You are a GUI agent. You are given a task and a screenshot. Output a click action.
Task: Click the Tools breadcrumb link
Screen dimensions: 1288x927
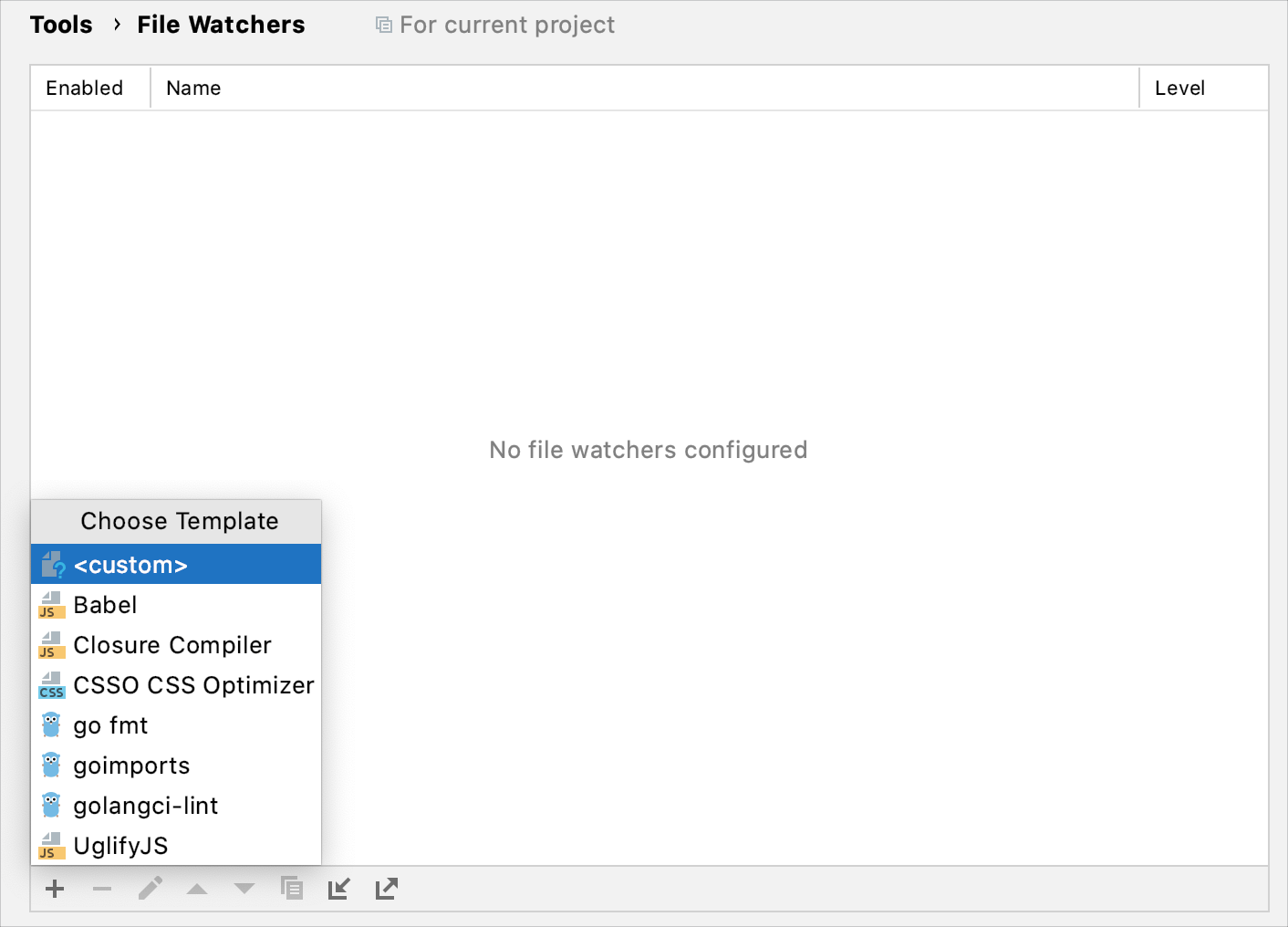[60, 25]
